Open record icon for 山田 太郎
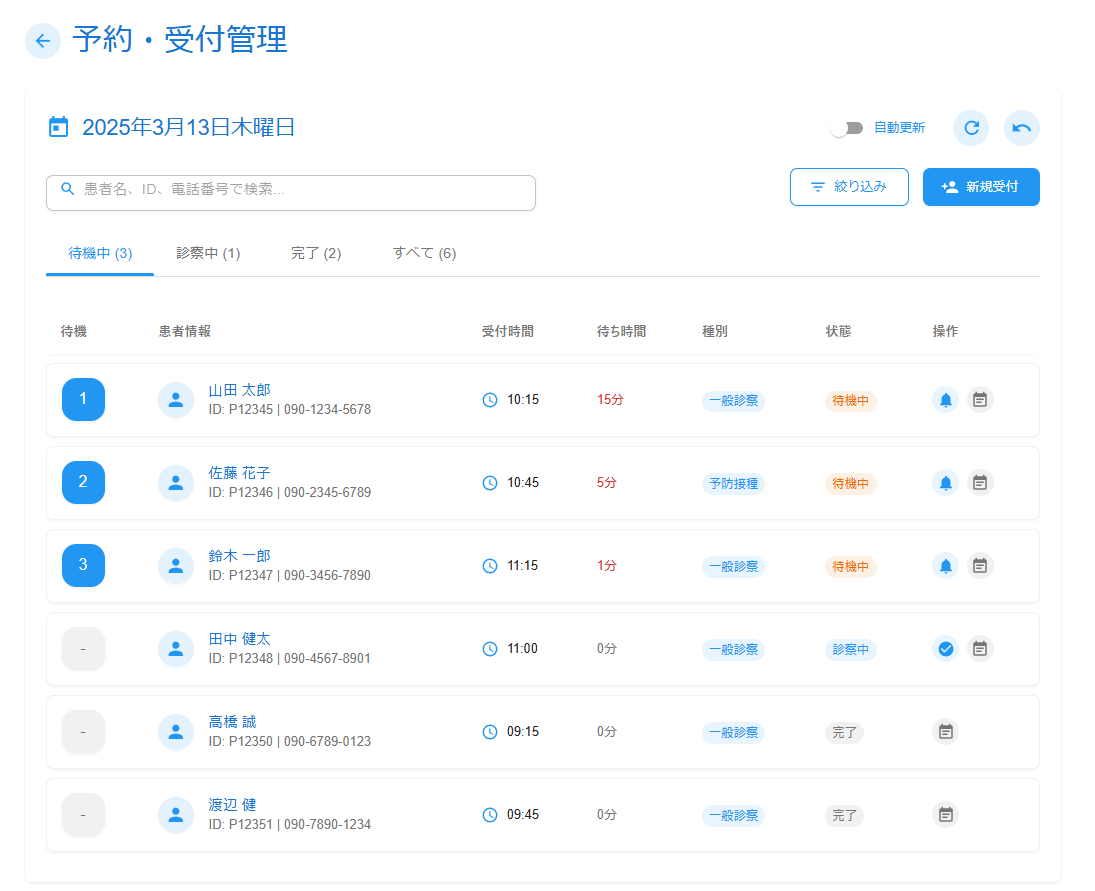1095x891 pixels. [x=980, y=400]
